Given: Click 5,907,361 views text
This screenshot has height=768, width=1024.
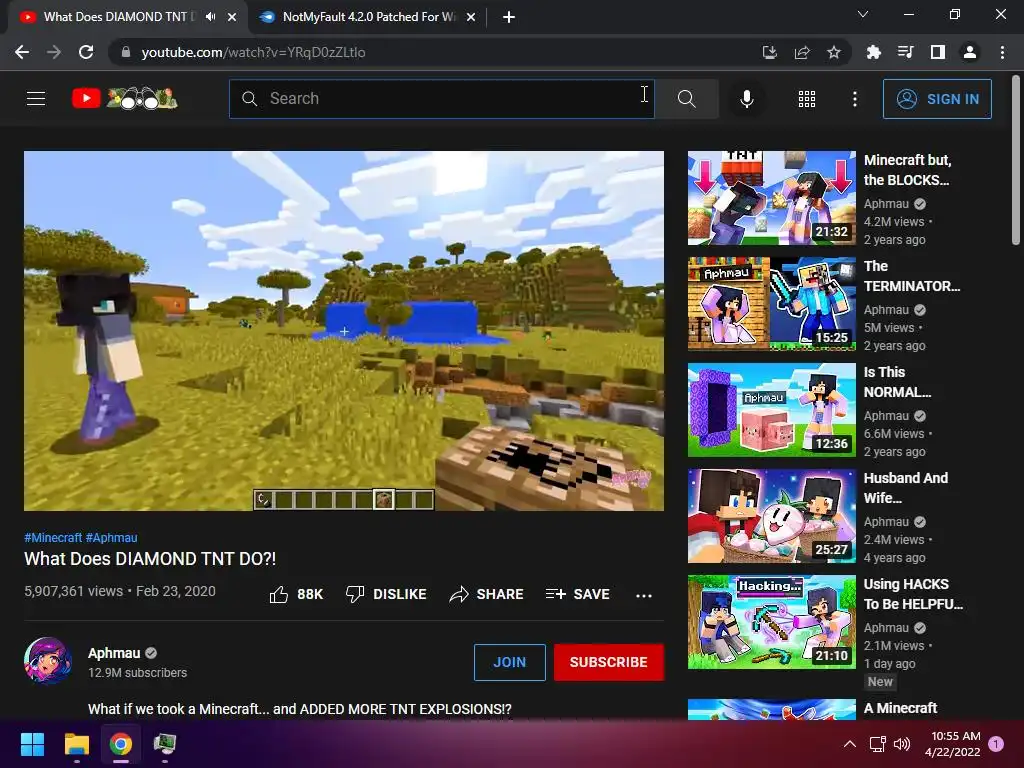Looking at the screenshot, I should click(x=73, y=591).
